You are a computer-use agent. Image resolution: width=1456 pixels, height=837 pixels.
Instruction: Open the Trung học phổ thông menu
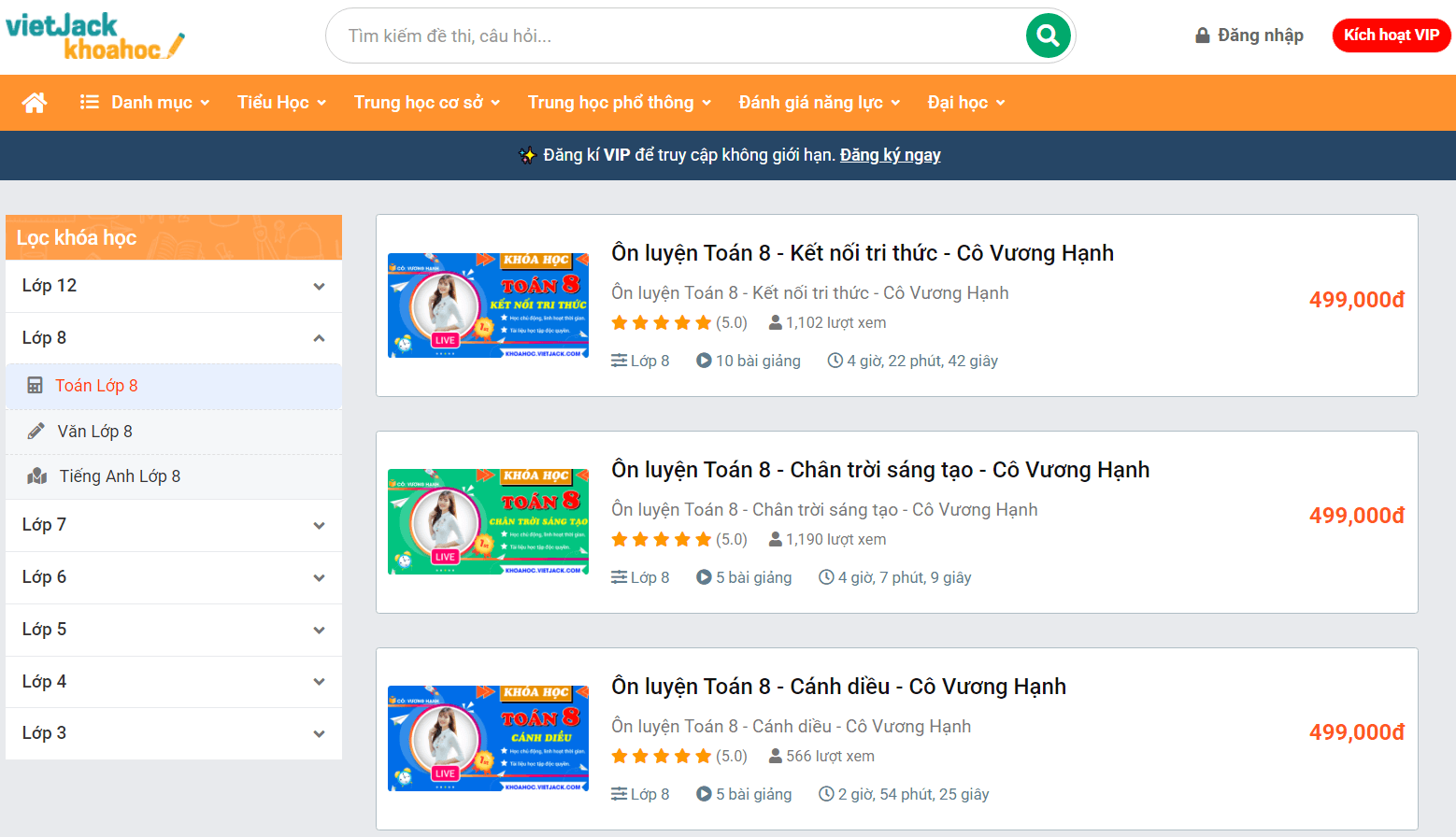point(620,102)
